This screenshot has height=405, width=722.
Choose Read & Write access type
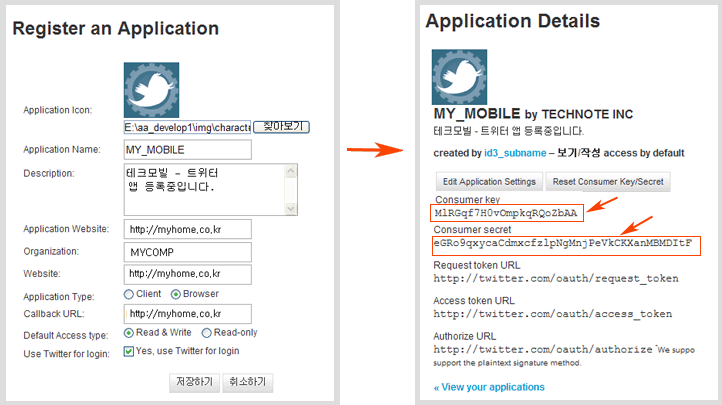(x=129, y=332)
